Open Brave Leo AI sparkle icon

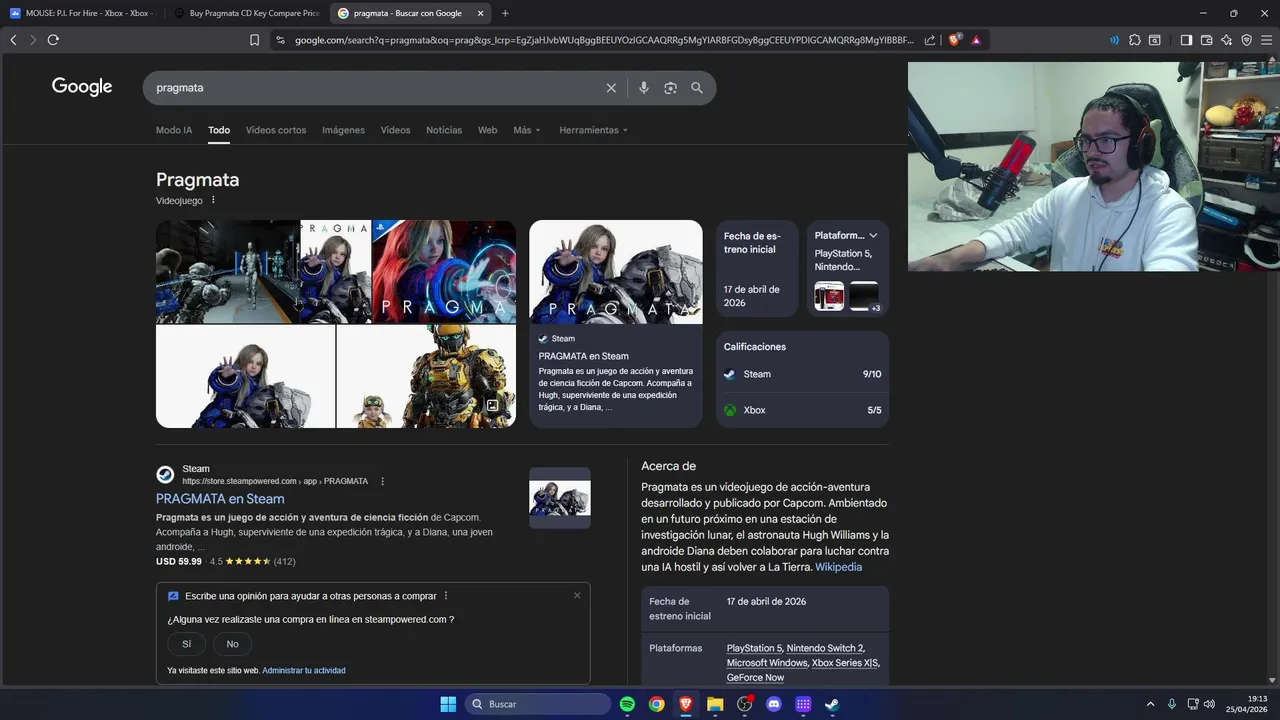tap(1227, 40)
